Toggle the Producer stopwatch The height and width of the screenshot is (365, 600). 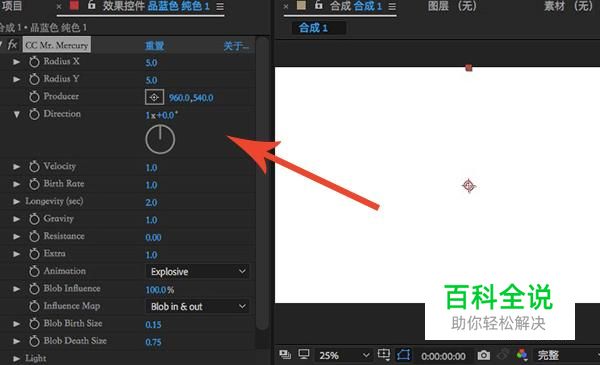[34, 97]
